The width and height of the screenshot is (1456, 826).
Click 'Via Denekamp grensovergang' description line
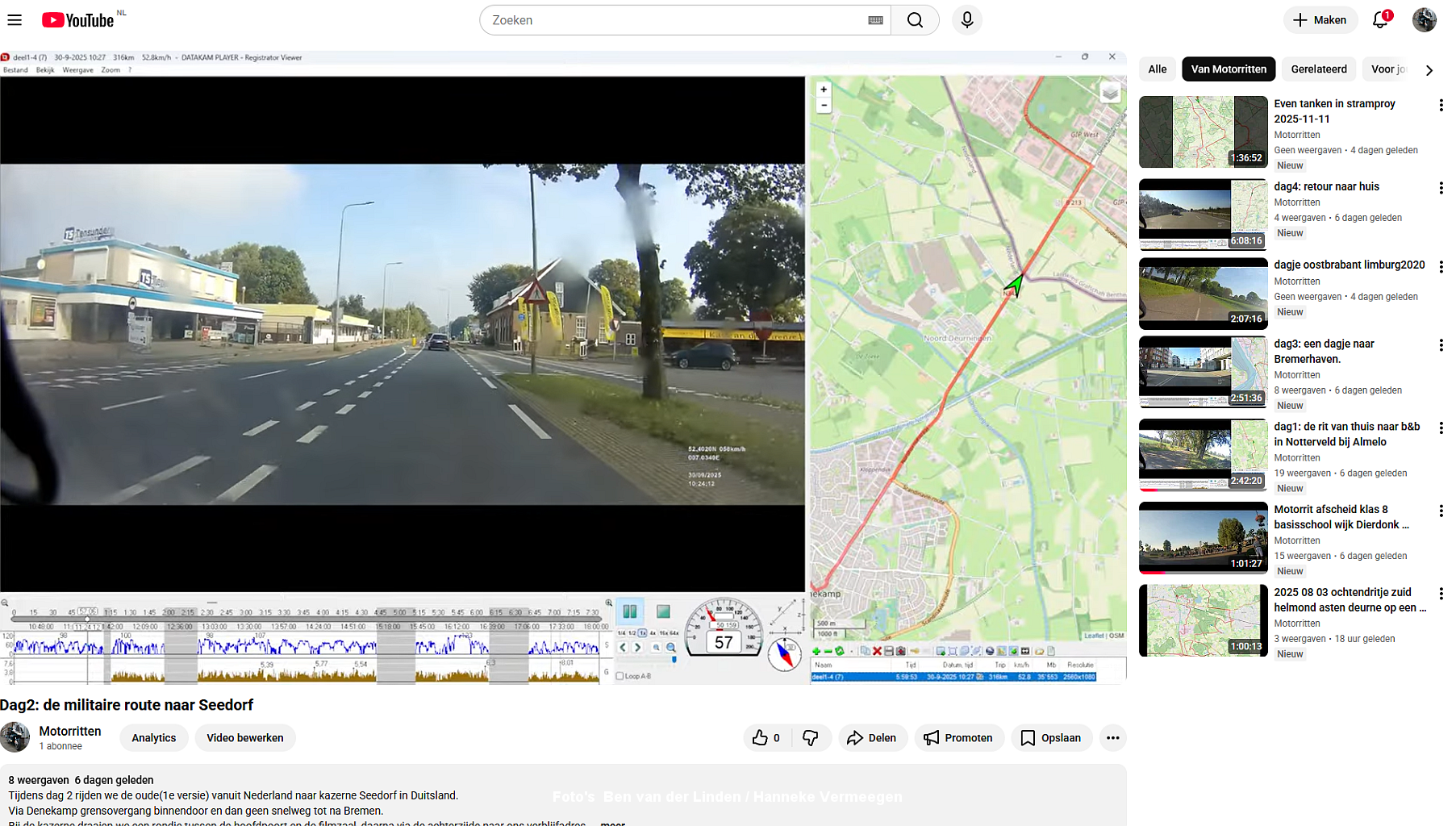click(196, 811)
